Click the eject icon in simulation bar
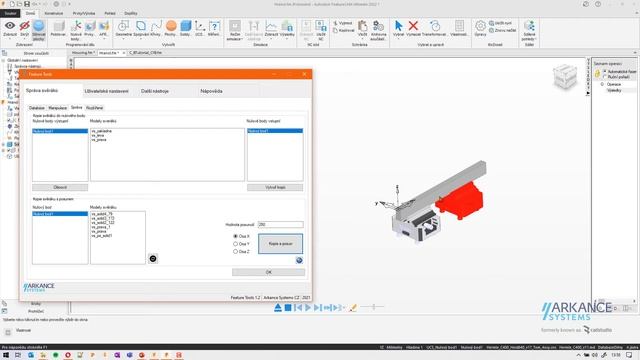Screen dimensions: 640x360 [x=278, y=307]
